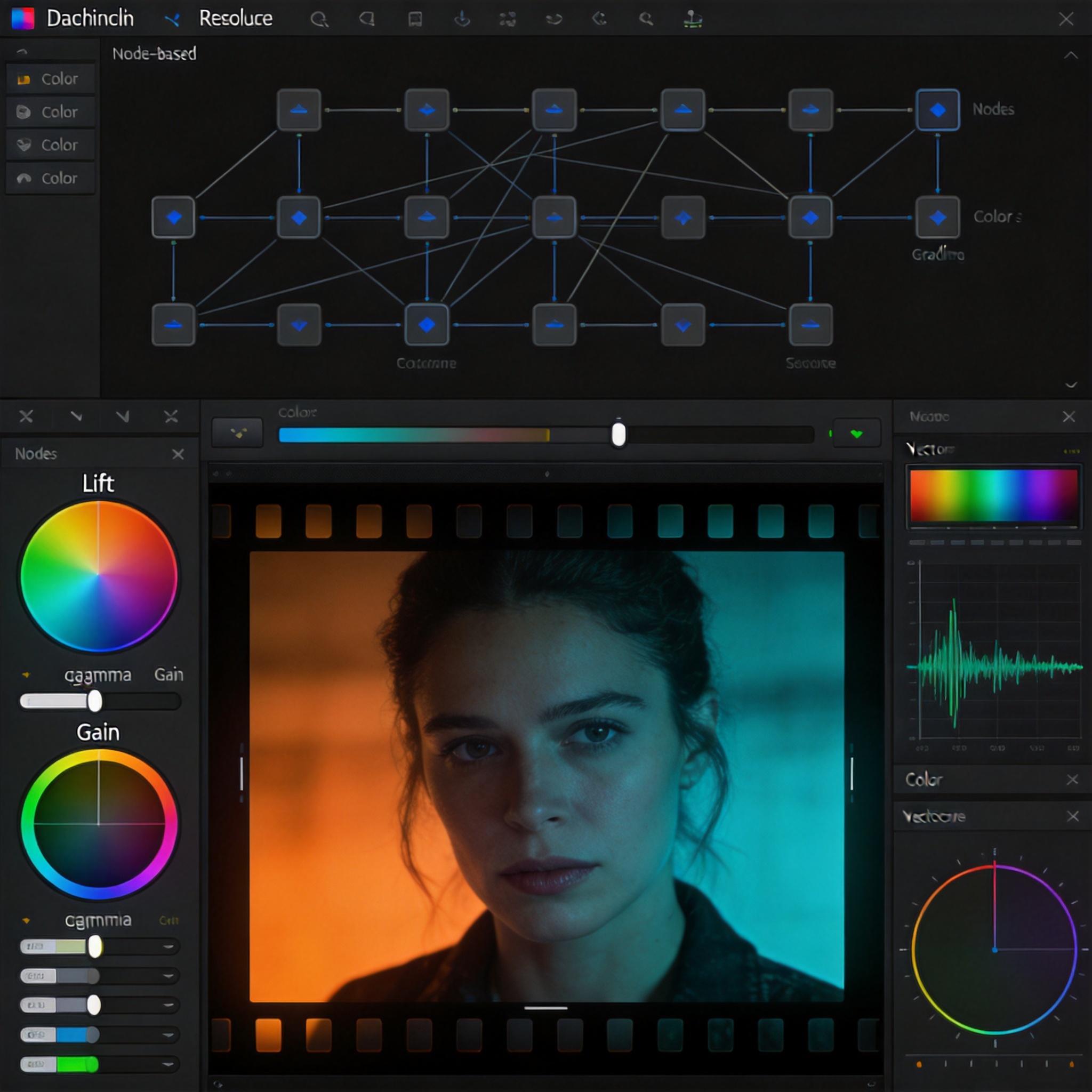1092x1092 pixels.
Task: Close the Nodes panel on the left
Action: (178, 454)
